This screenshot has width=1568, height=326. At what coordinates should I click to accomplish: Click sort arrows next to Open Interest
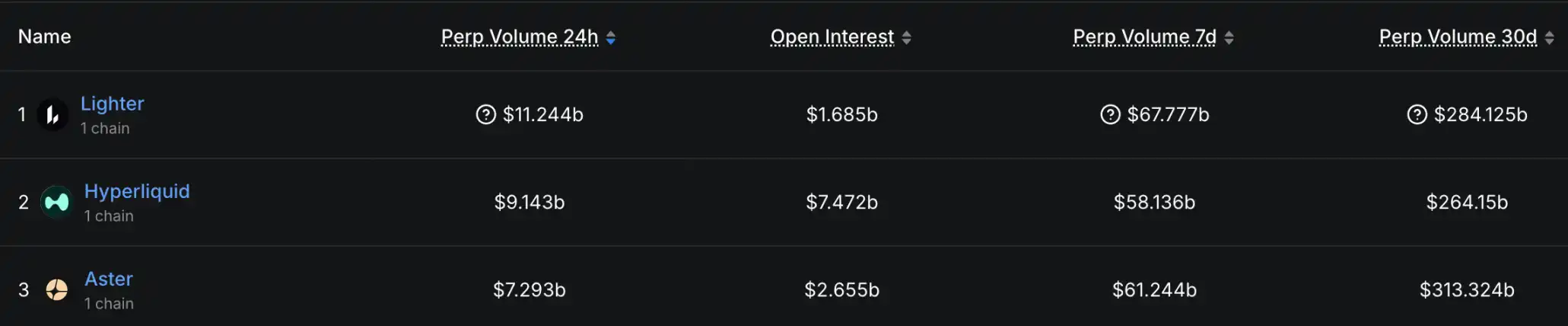[906, 37]
